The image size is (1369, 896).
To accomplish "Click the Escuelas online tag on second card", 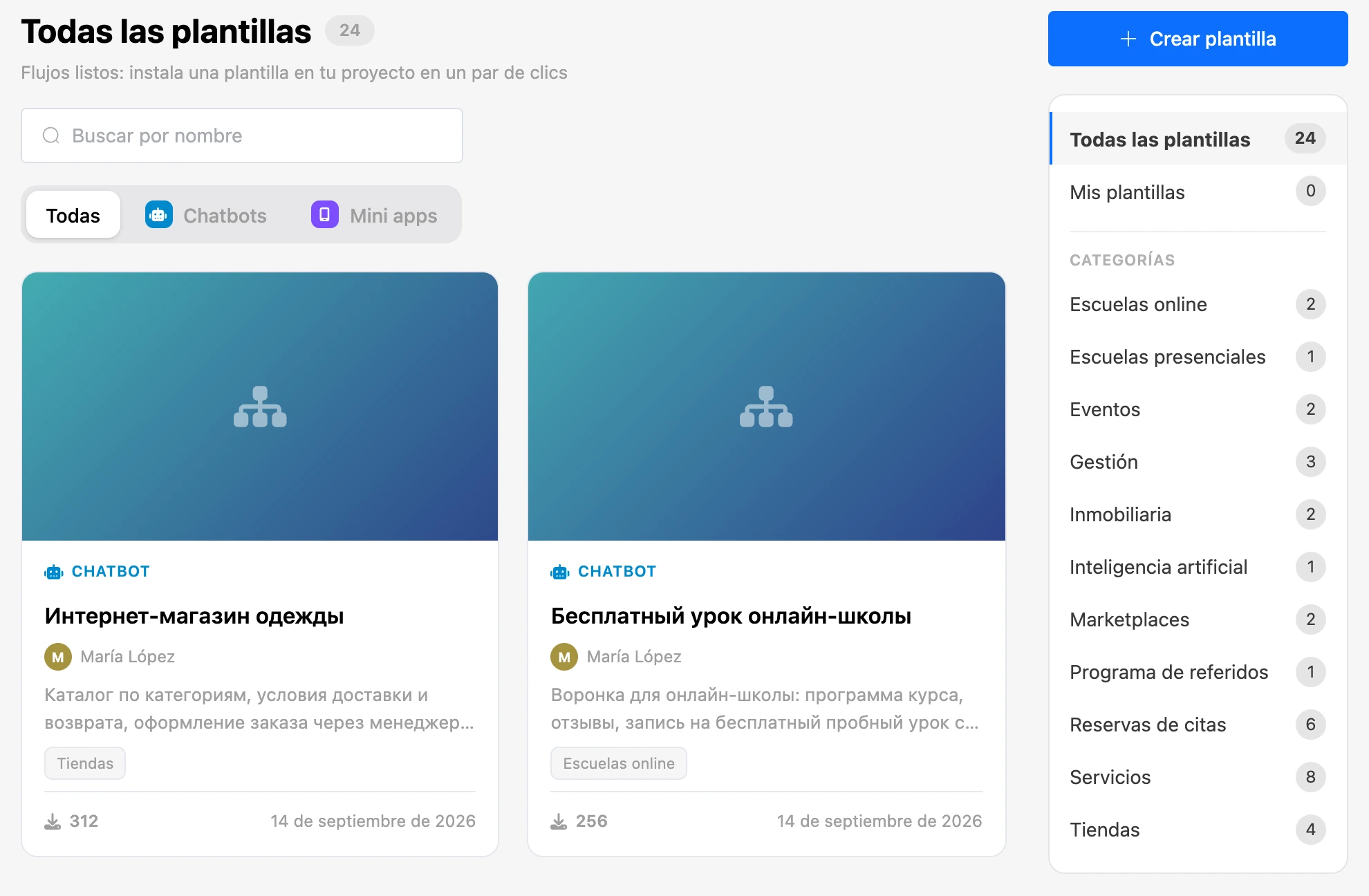I will click(x=619, y=763).
